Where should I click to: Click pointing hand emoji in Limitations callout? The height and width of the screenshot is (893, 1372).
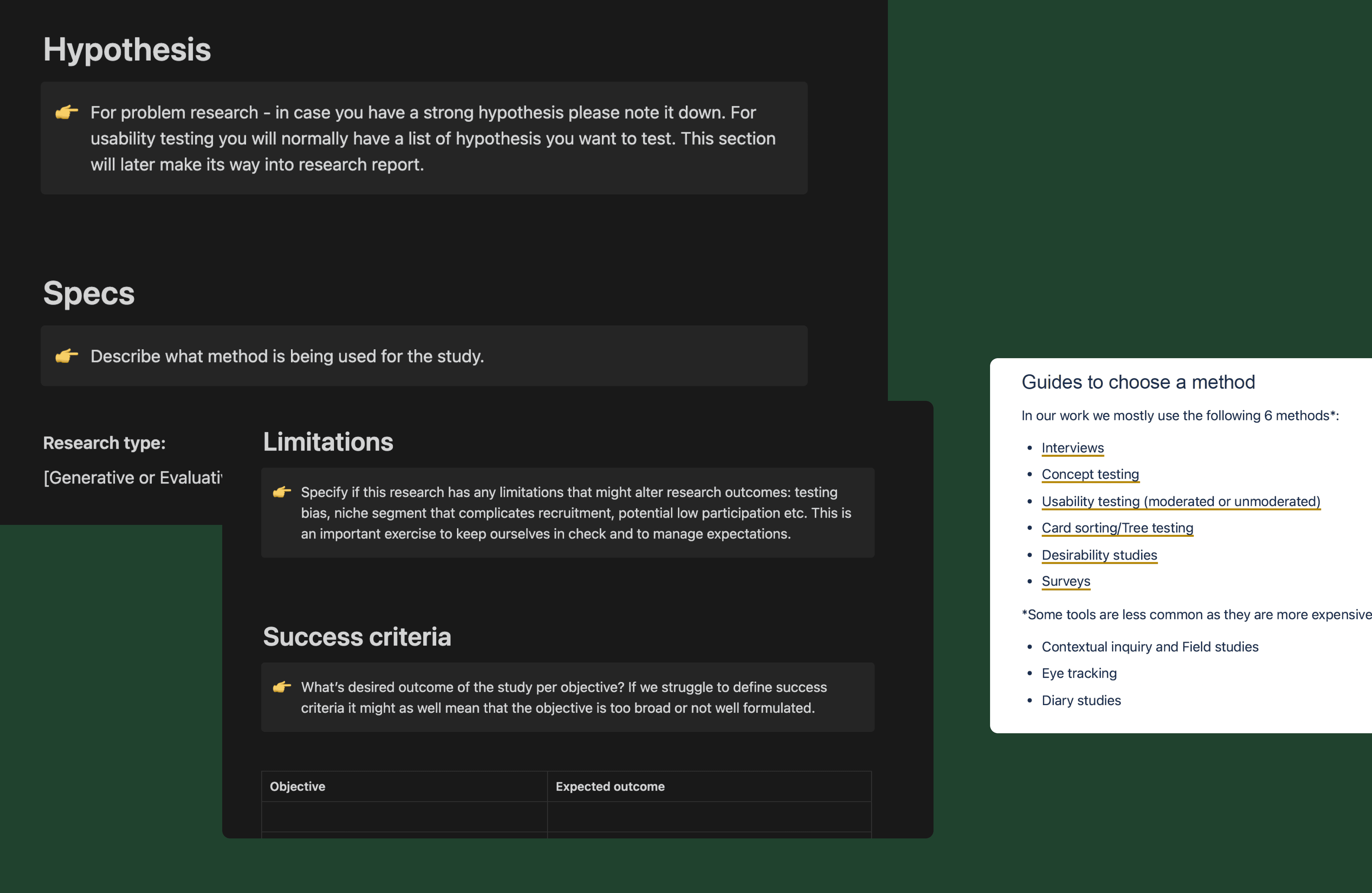(x=281, y=492)
